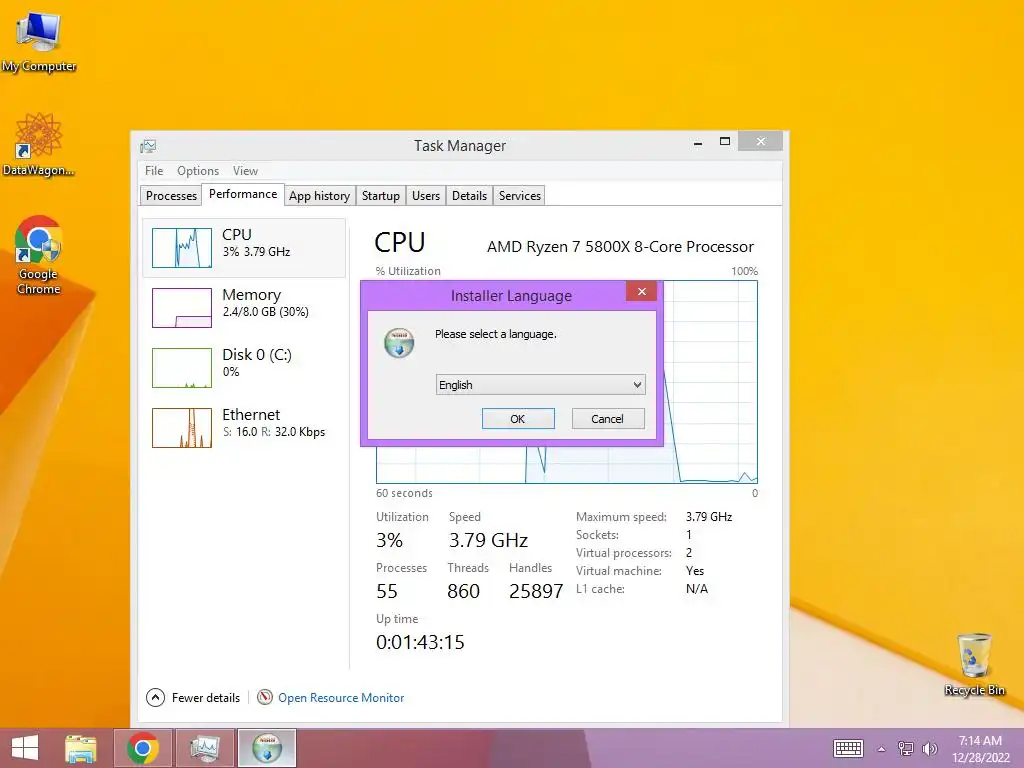
Task: Click the Resource Monitor gauge icon
Action: click(264, 697)
